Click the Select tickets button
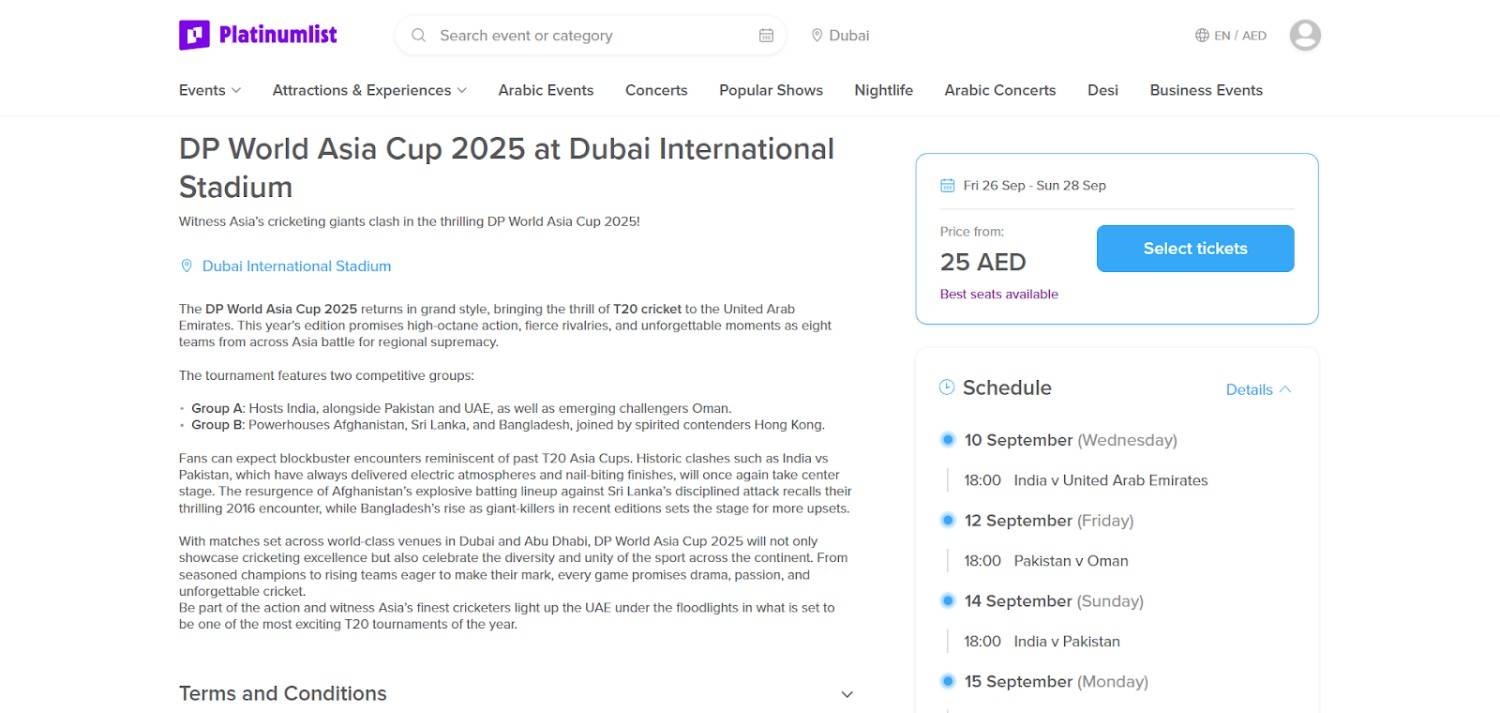This screenshot has height=713, width=1500. coord(1195,248)
